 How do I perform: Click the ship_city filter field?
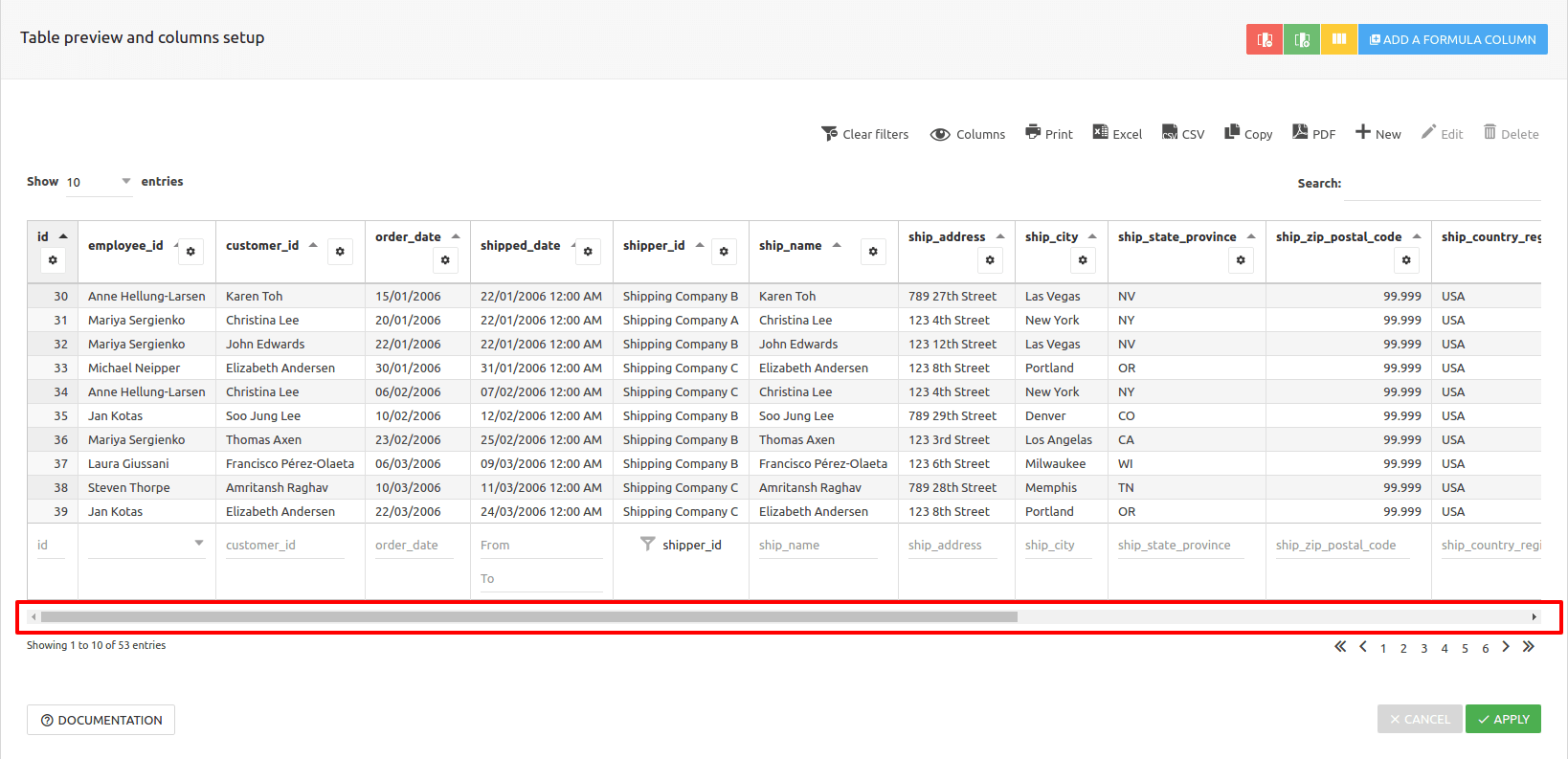pos(1058,546)
